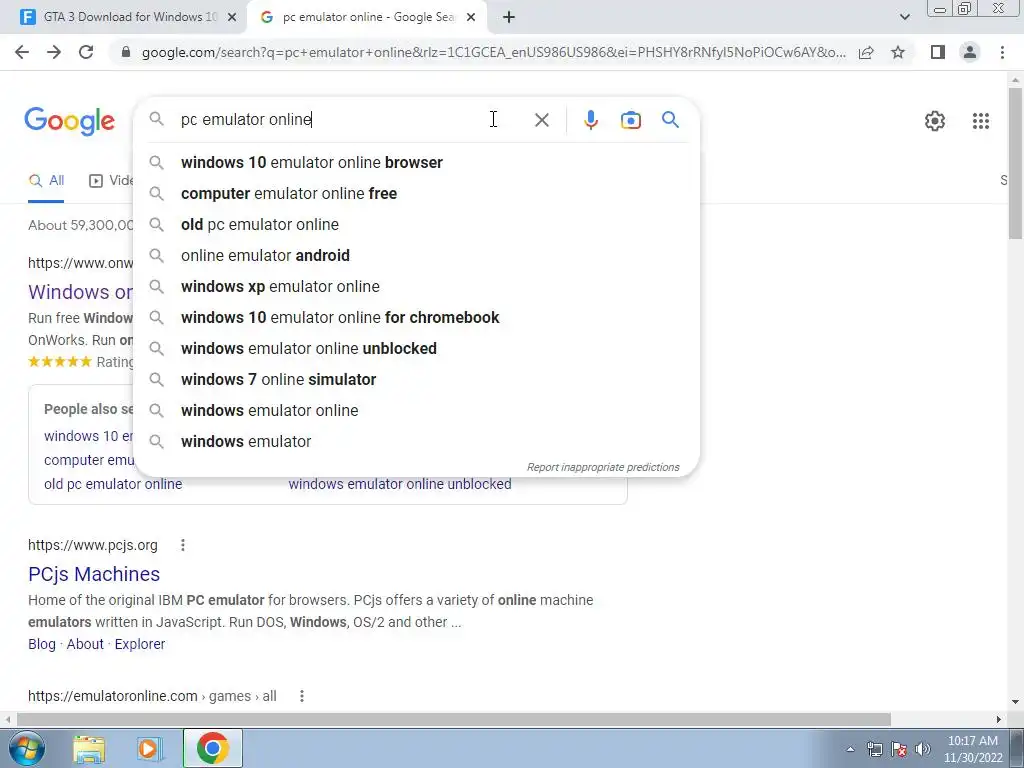The height and width of the screenshot is (768, 1024).
Task: Switch to the Videos results tab
Action: tap(111, 181)
